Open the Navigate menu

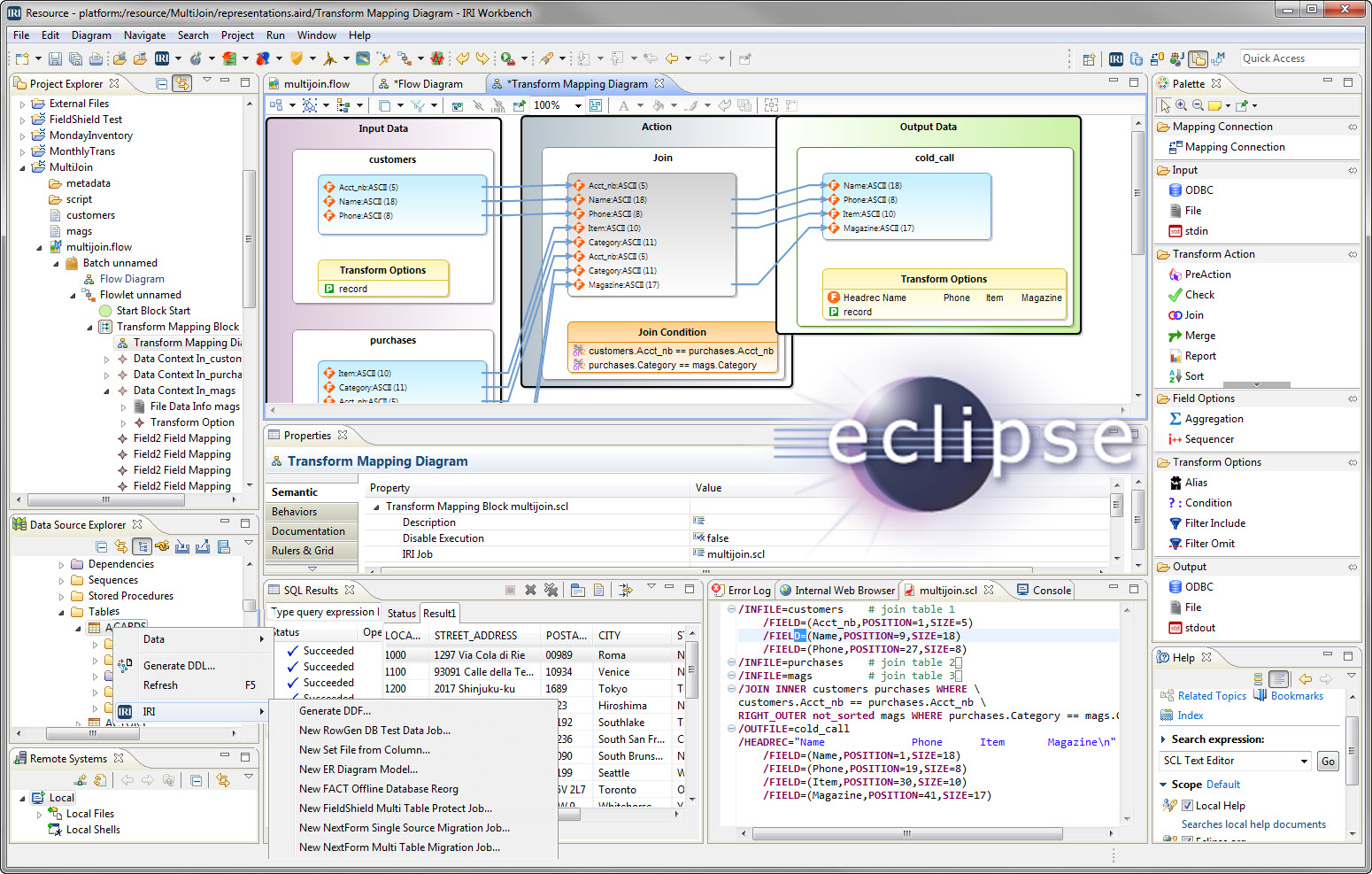(144, 35)
